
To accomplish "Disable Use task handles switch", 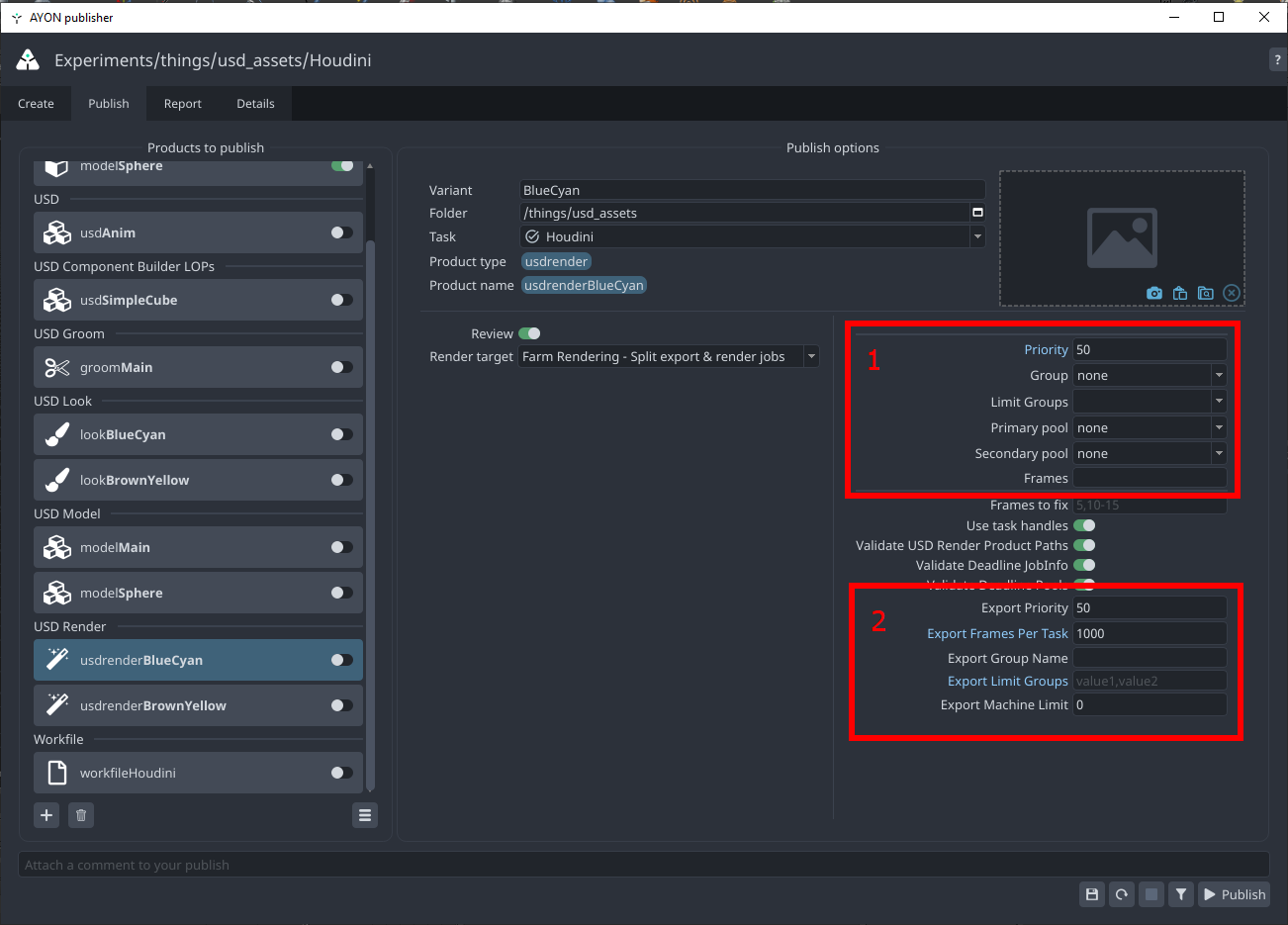I will pyautogui.click(x=1084, y=525).
